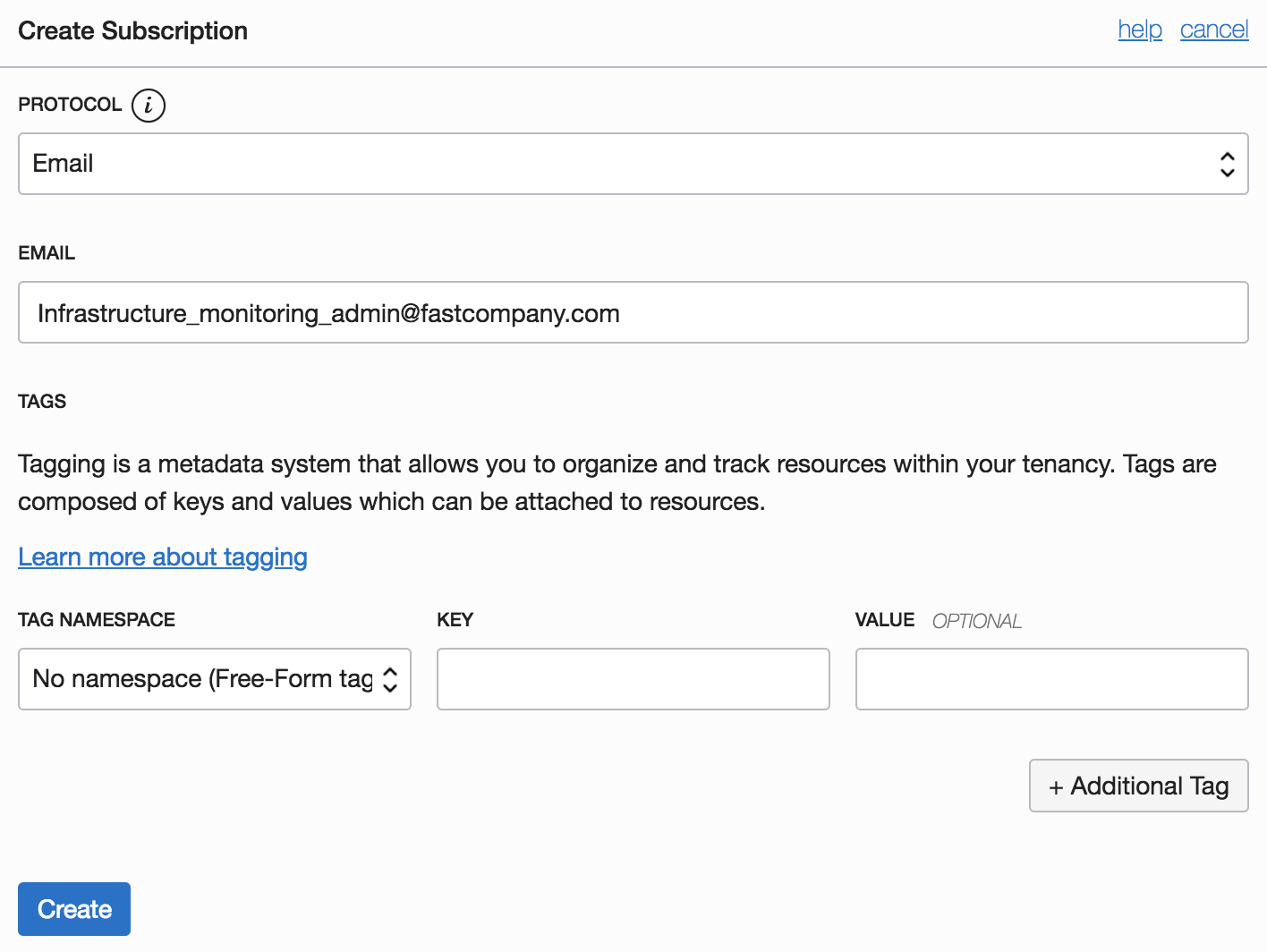The height and width of the screenshot is (952, 1267).
Task: Open the Learn more about tagging link
Action: point(163,557)
